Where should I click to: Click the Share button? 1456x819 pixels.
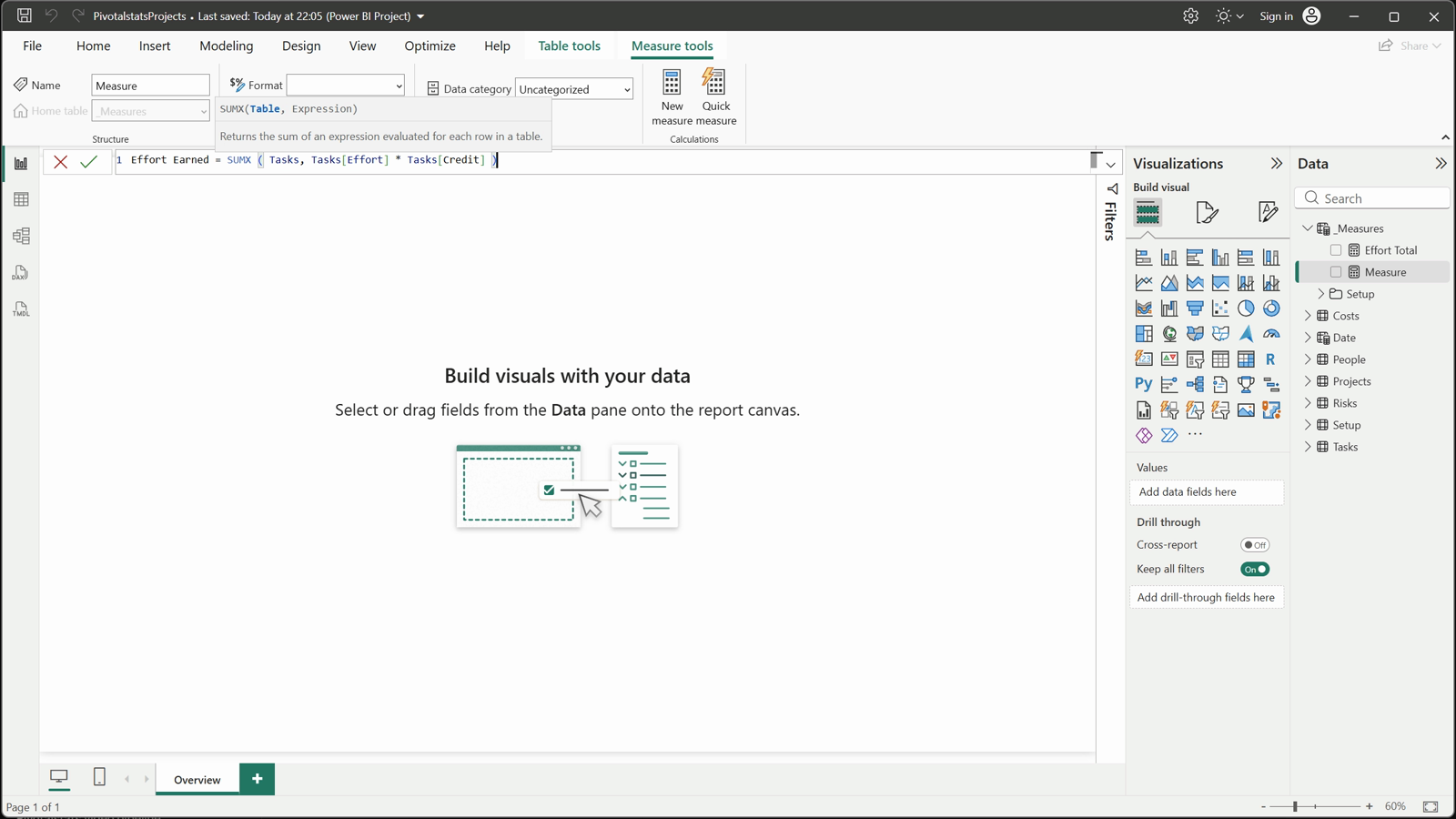click(1410, 45)
